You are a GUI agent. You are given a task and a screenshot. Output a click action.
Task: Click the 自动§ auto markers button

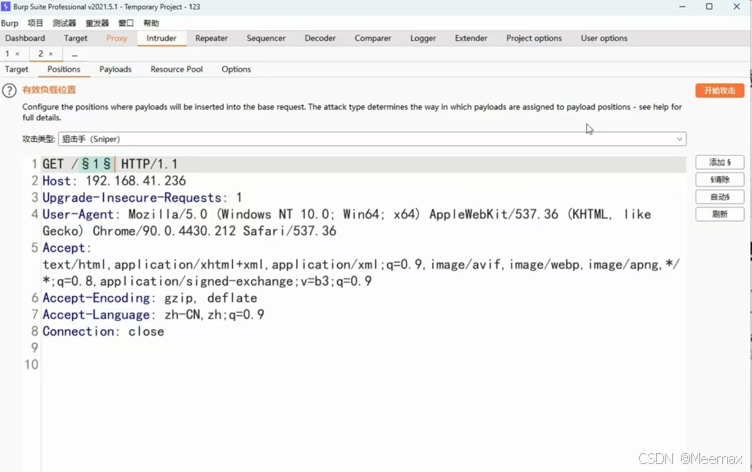click(719, 197)
